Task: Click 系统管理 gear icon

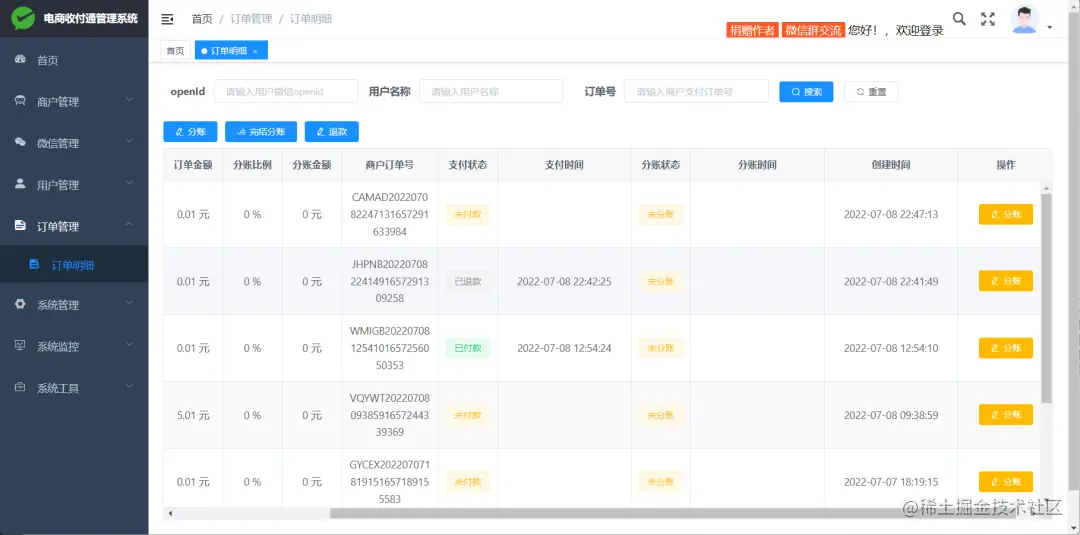Action: coord(20,304)
